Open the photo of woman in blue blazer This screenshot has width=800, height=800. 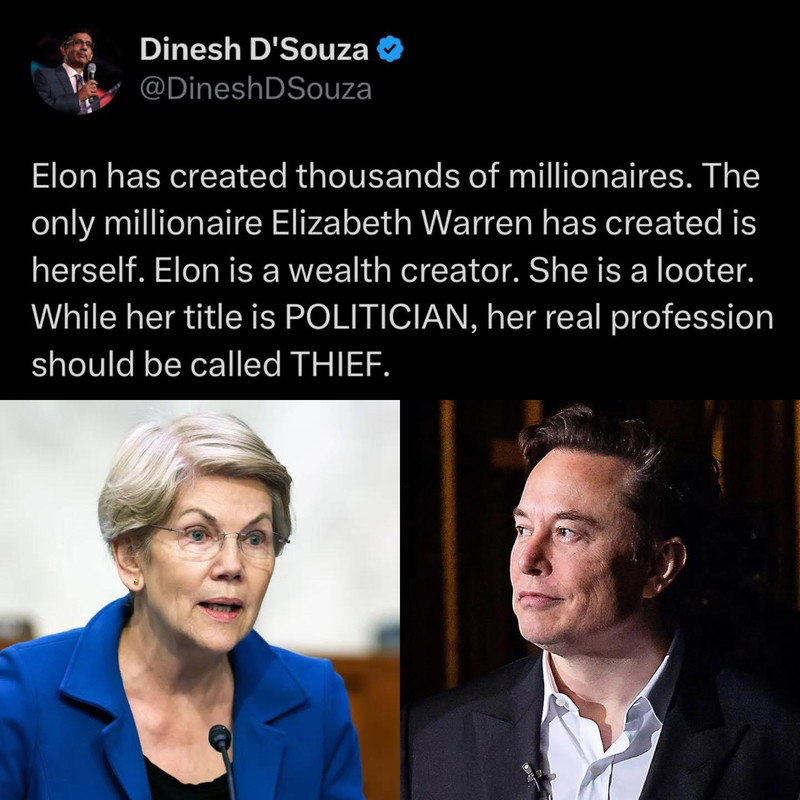pyautogui.click(x=199, y=600)
